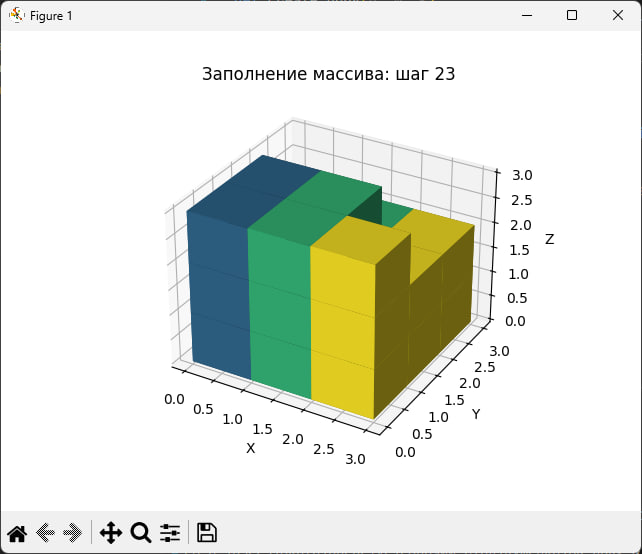Minimize the Figure 1 window
Screen dimensions: 642x554
pos(527,16)
